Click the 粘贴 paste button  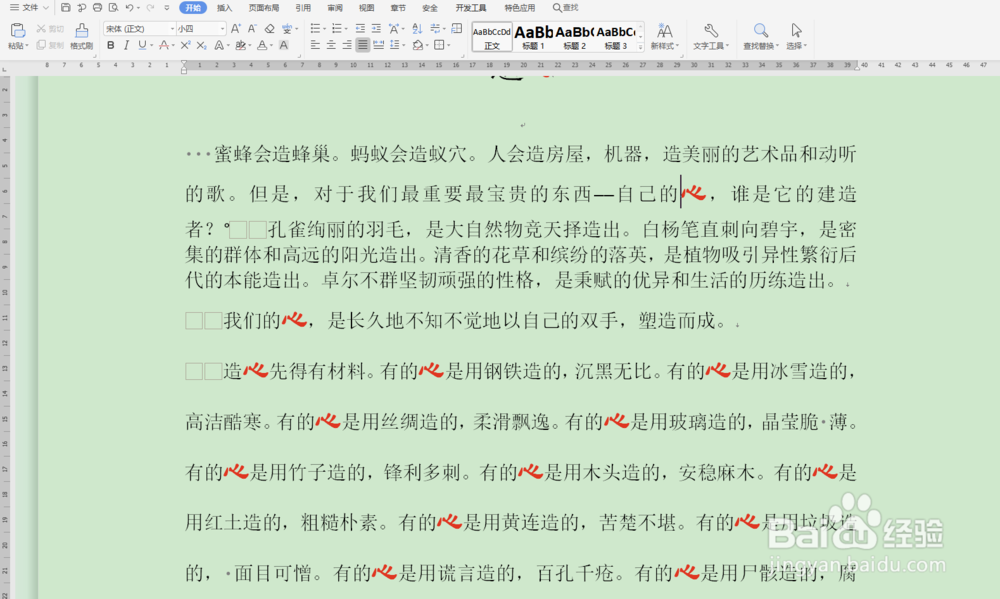[17, 37]
